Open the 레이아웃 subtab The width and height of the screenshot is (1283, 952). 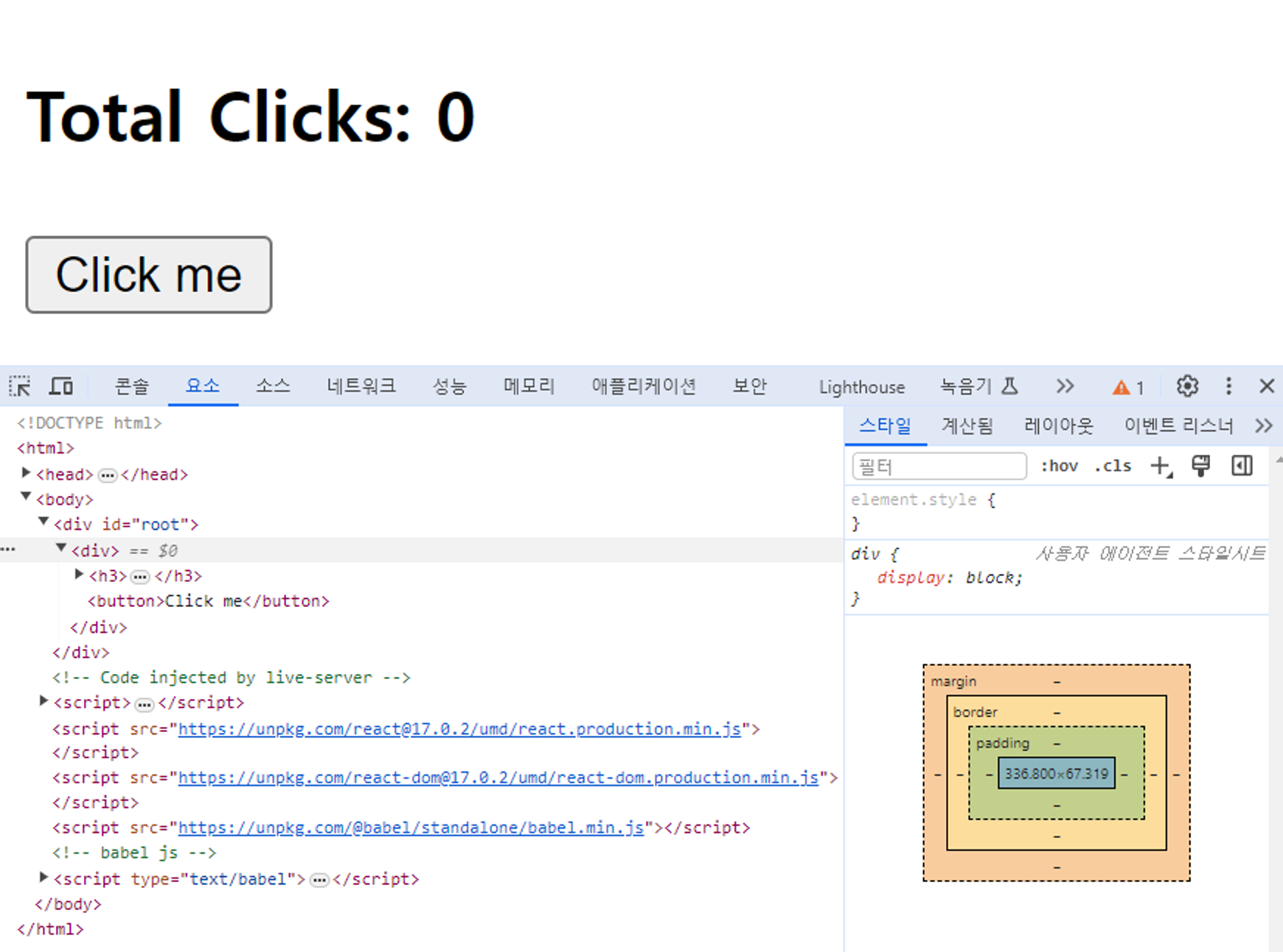[x=1059, y=425]
